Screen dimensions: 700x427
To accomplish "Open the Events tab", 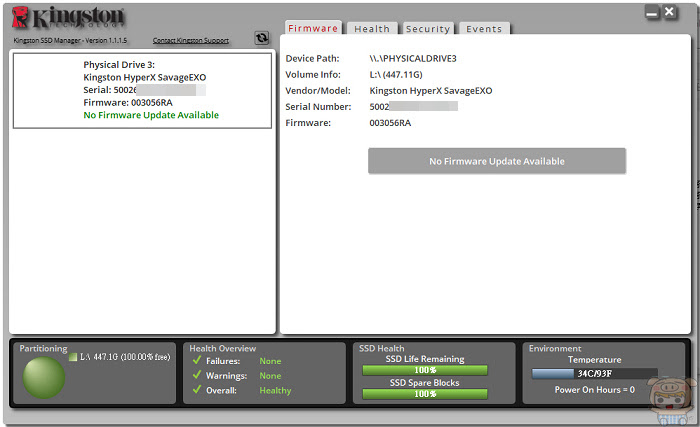I will click(484, 29).
